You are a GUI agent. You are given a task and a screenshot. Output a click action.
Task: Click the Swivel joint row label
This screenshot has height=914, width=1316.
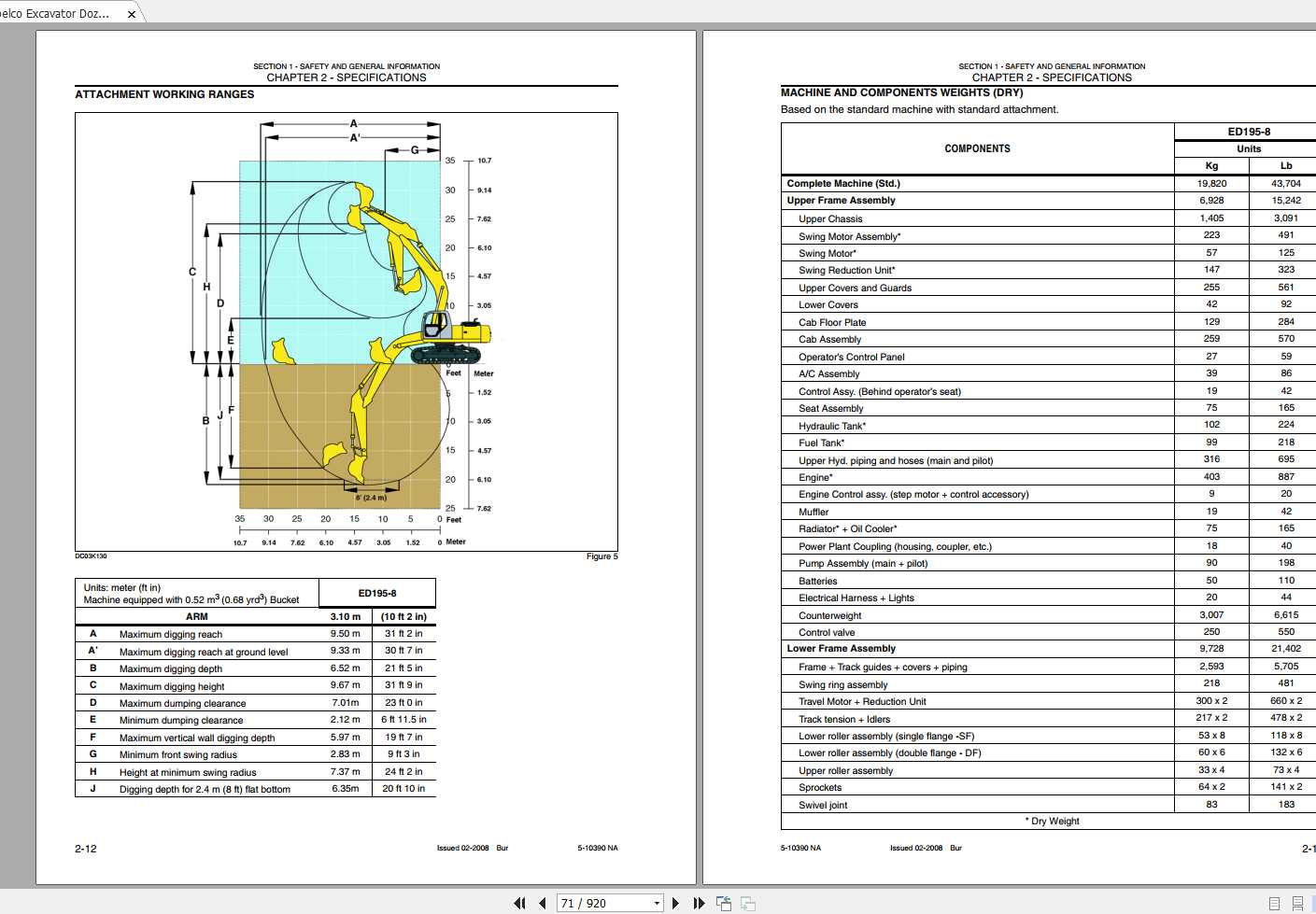point(823,805)
